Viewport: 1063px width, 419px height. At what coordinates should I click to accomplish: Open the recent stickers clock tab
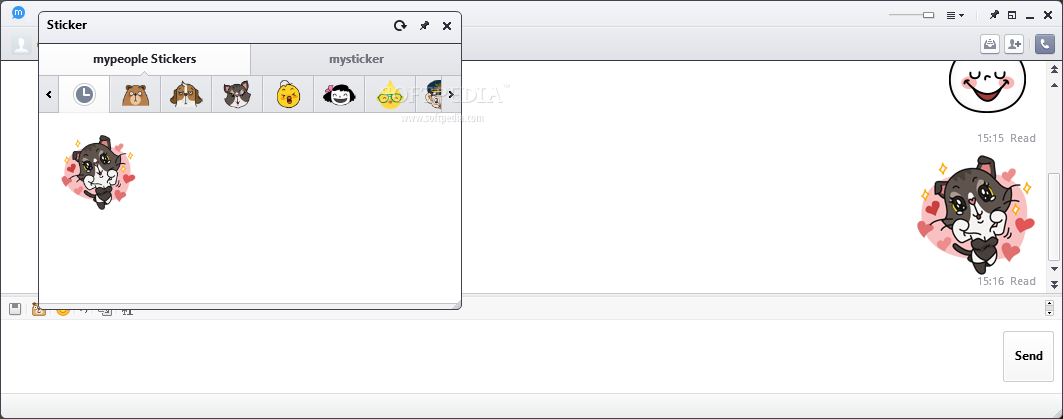point(84,94)
